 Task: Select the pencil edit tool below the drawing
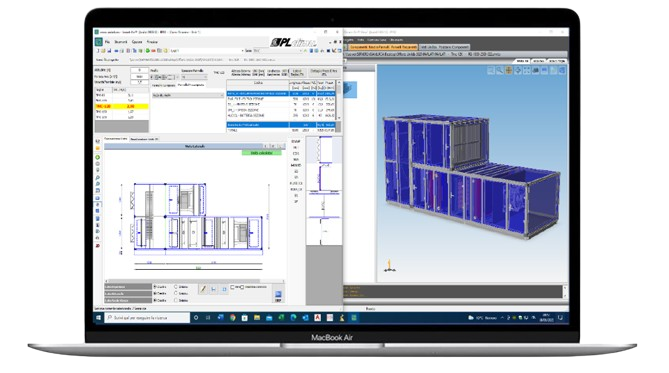[203, 289]
